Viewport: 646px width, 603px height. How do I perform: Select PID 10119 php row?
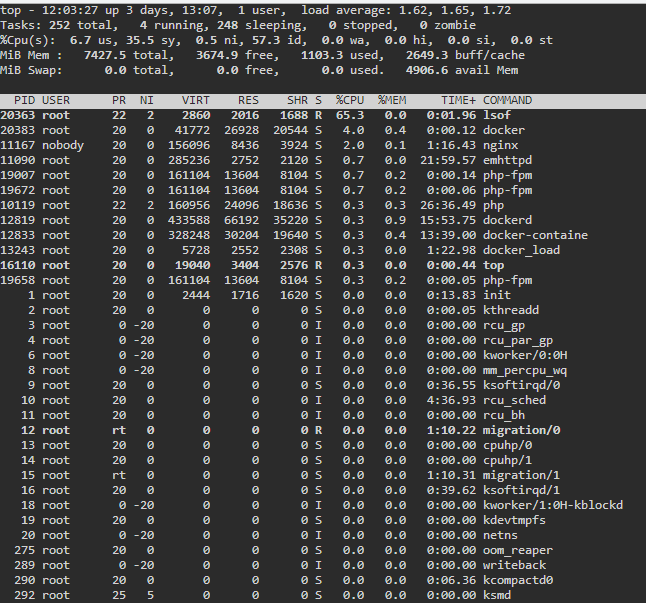[x=323, y=206]
